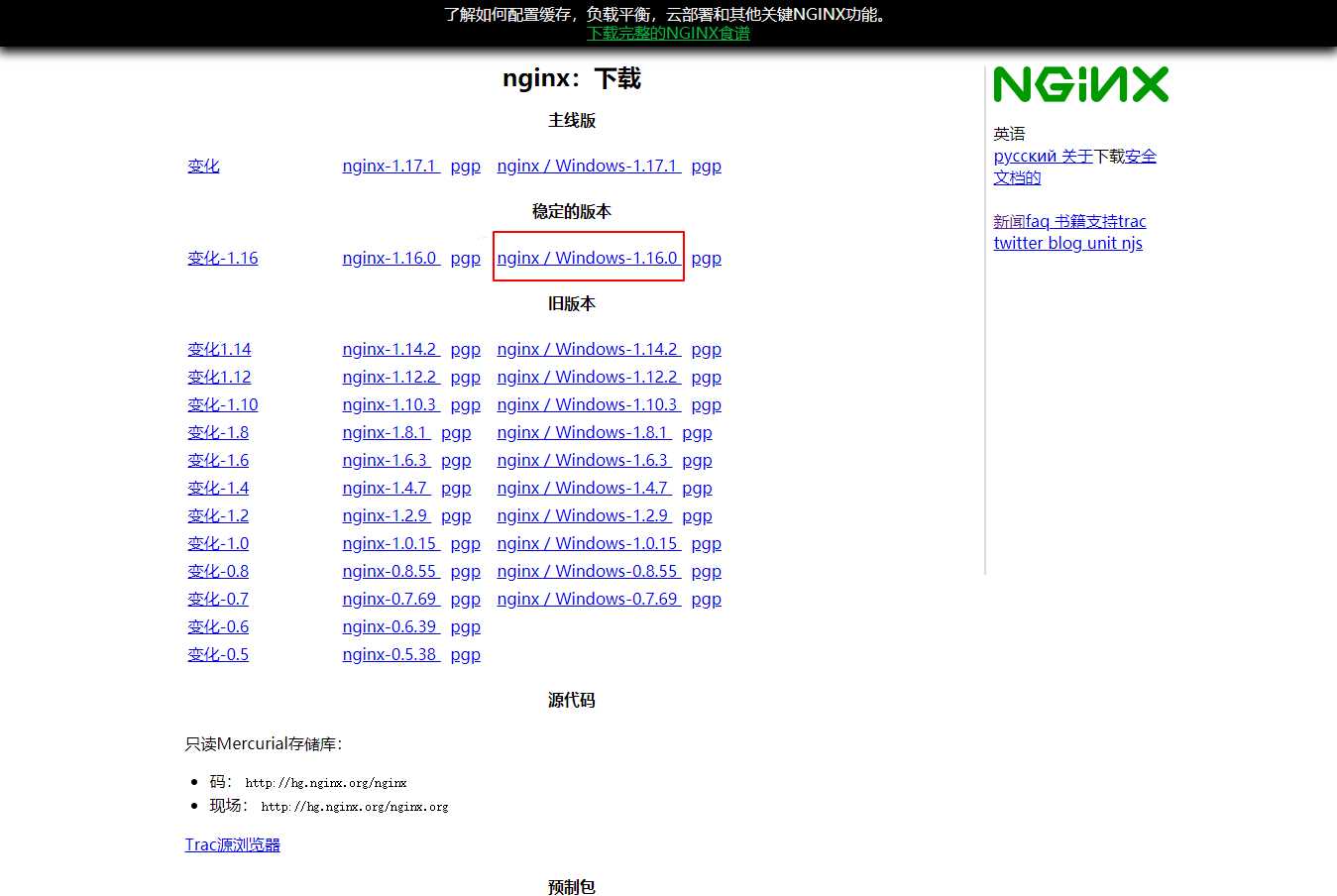The height and width of the screenshot is (896, 1337).
Task: Download nginx / Windows-0.8.55
Action: (589, 571)
